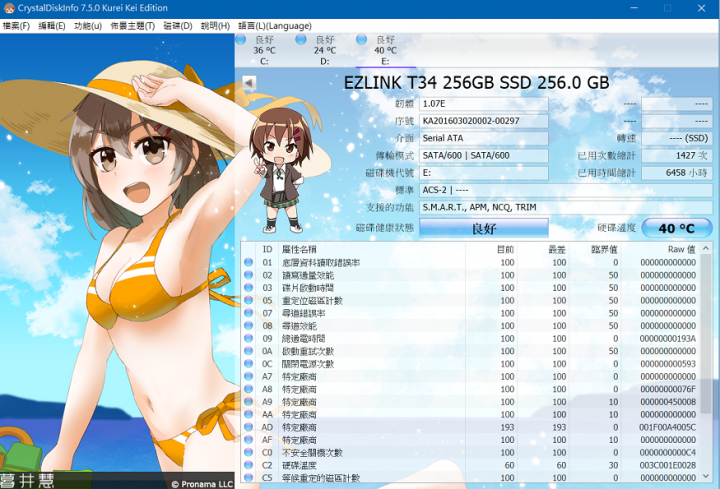The width and height of the screenshot is (720, 489).
Task: Click the power-on hours value 6458 小時
Action: click(x=677, y=173)
